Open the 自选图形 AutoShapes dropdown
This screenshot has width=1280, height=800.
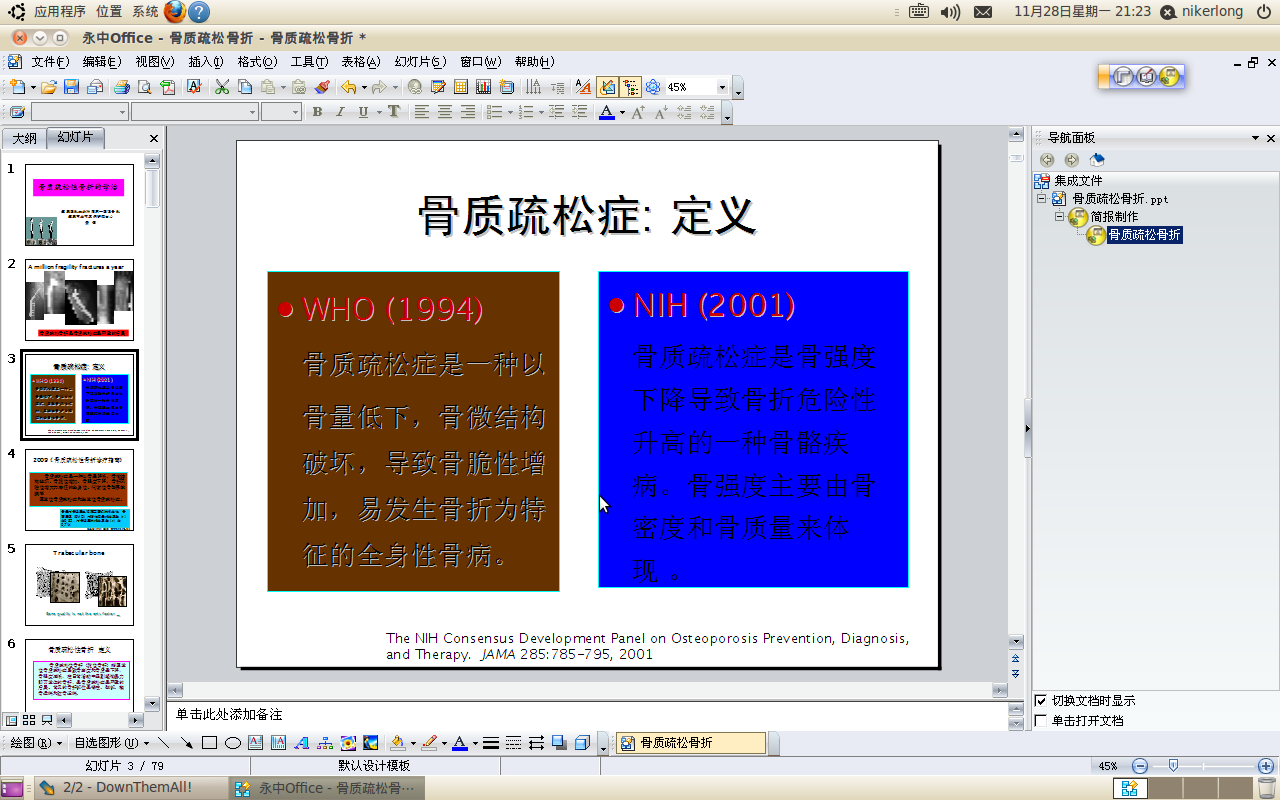112,743
